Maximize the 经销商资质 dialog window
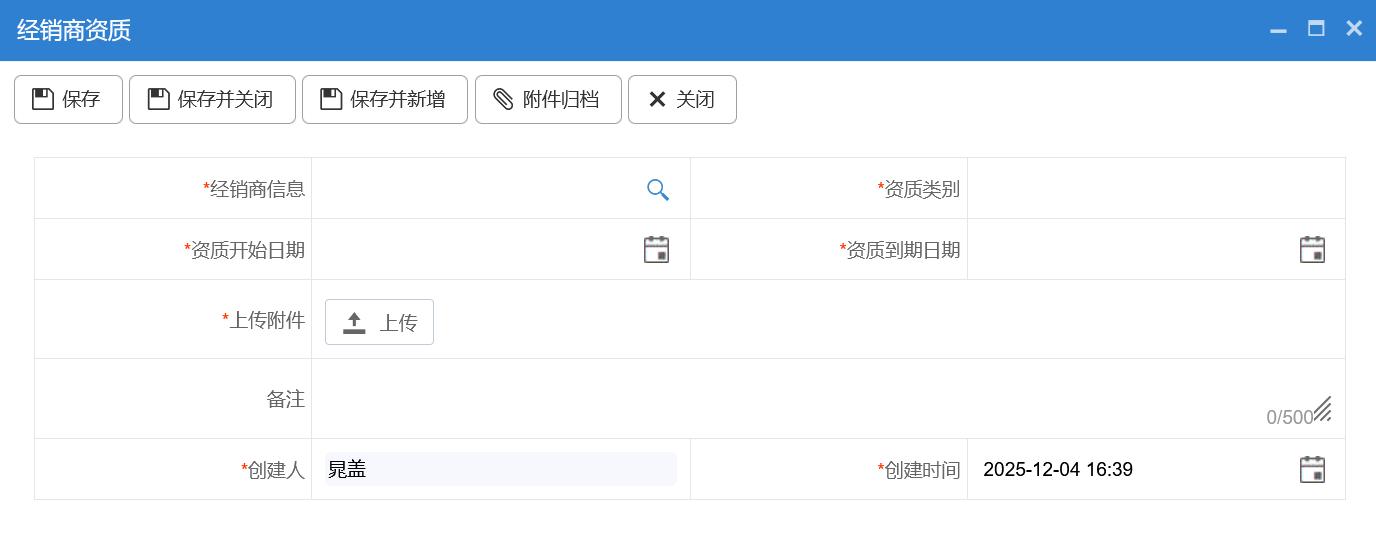This screenshot has height=560, width=1376. (1316, 29)
